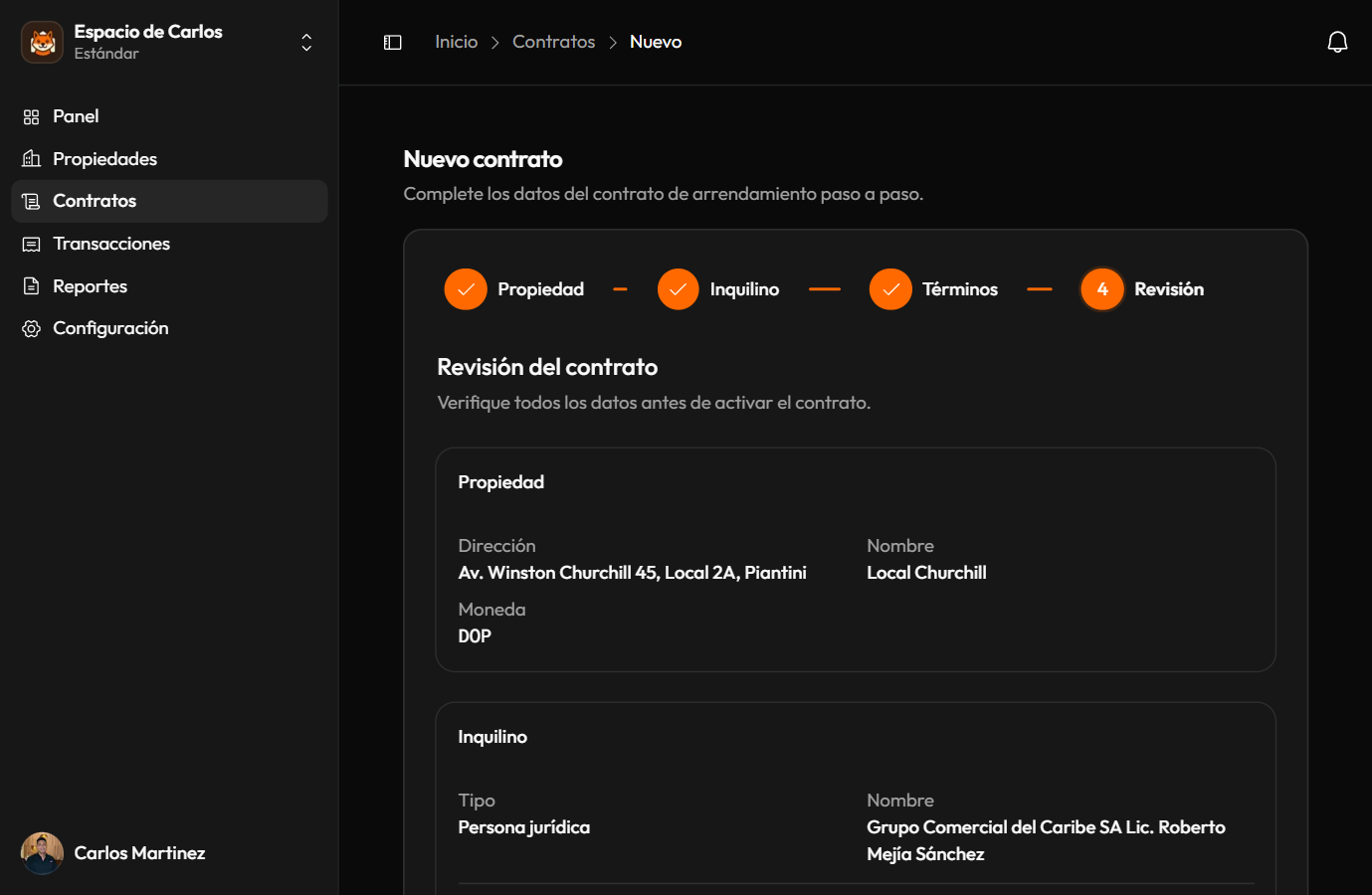This screenshot has width=1372, height=895.
Task: Open notifications bell
Action: coord(1338,42)
